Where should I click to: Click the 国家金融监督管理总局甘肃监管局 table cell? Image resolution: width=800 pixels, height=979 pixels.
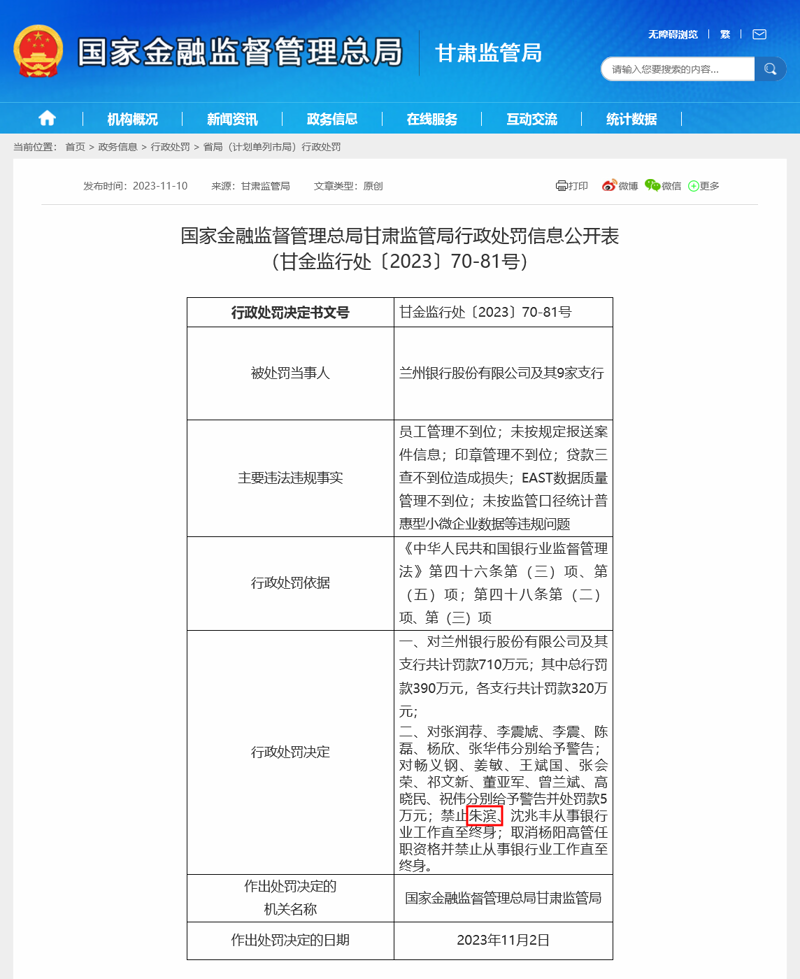tap(503, 898)
